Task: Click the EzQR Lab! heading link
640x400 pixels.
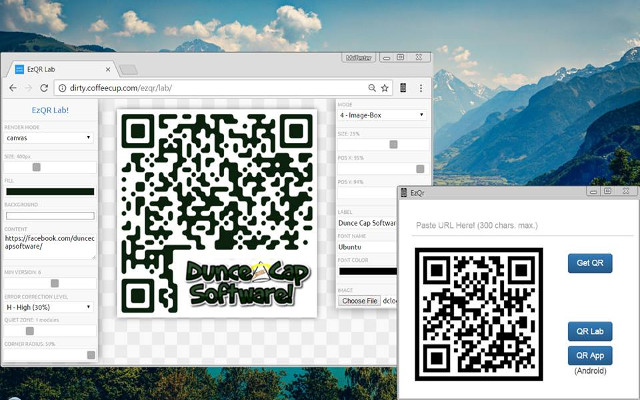Action: click(x=50, y=110)
